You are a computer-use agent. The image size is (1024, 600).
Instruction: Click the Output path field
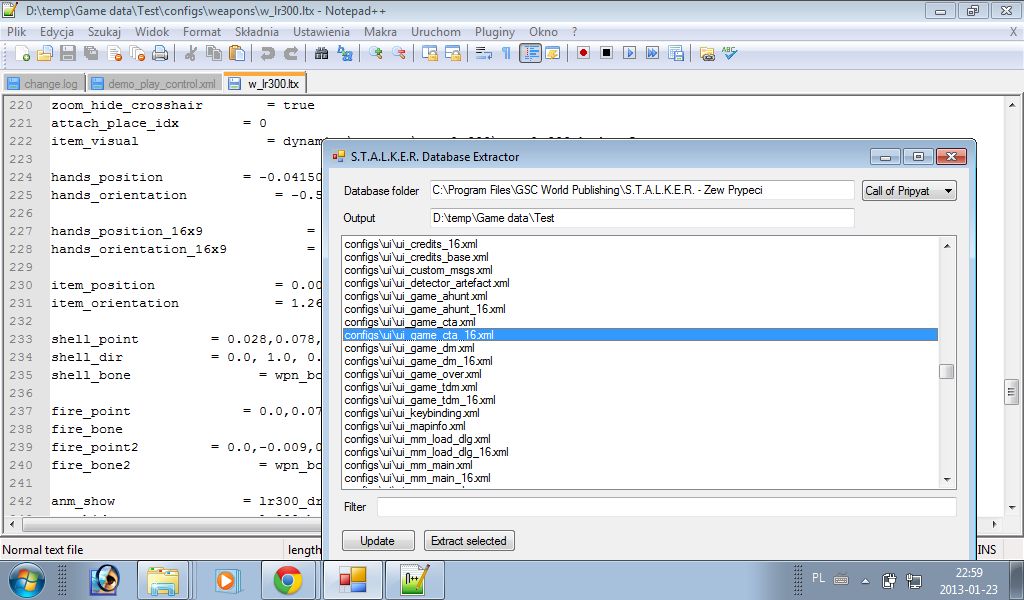(x=642, y=217)
